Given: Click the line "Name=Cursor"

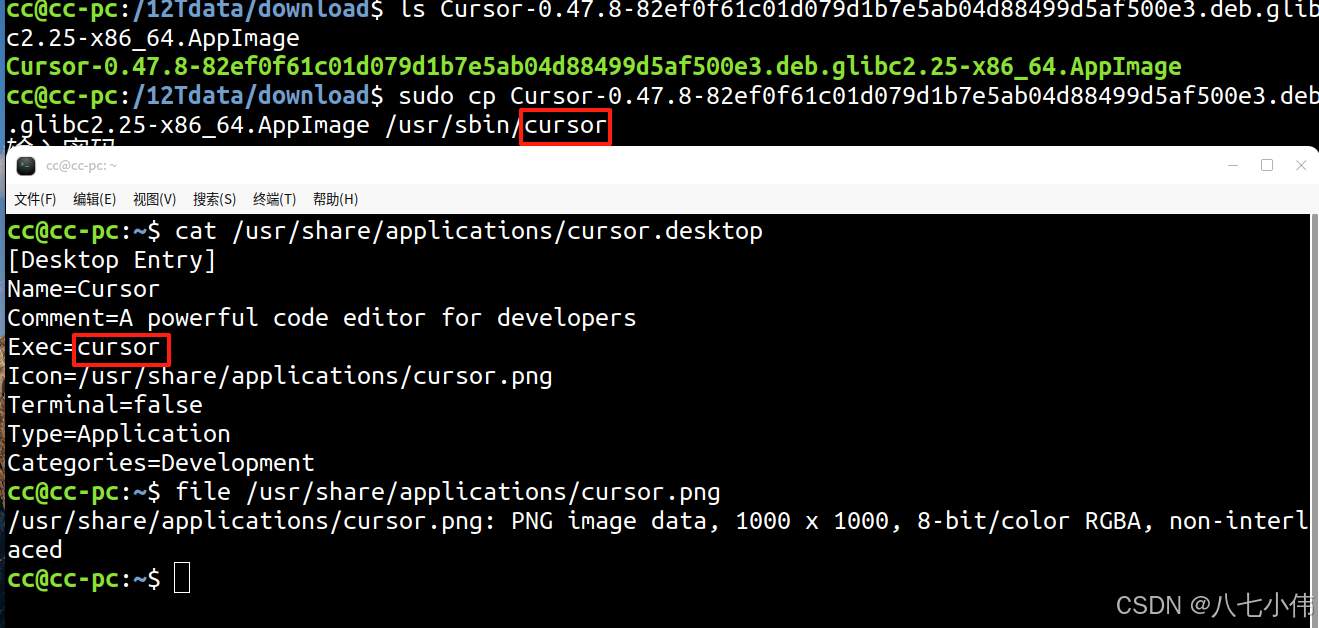Looking at the screenshot, I should click(x=84, y=289).
